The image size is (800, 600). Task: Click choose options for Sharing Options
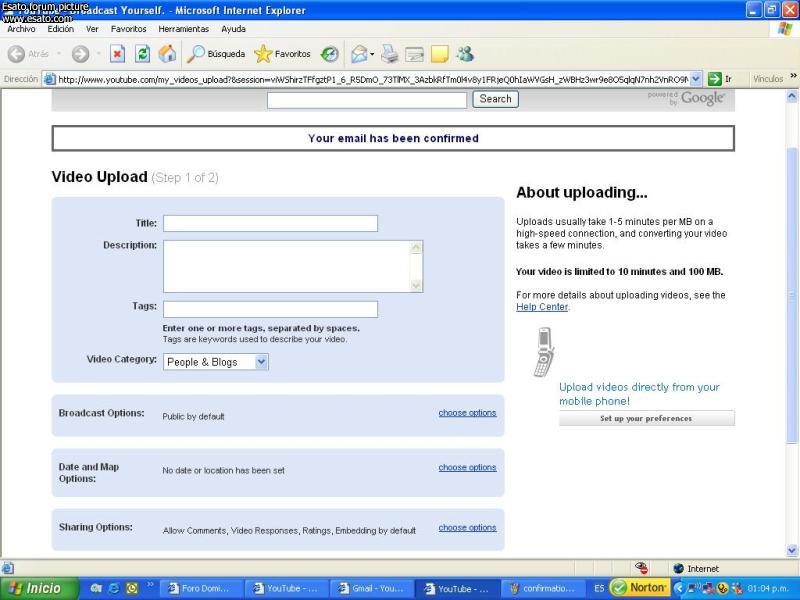467,528
